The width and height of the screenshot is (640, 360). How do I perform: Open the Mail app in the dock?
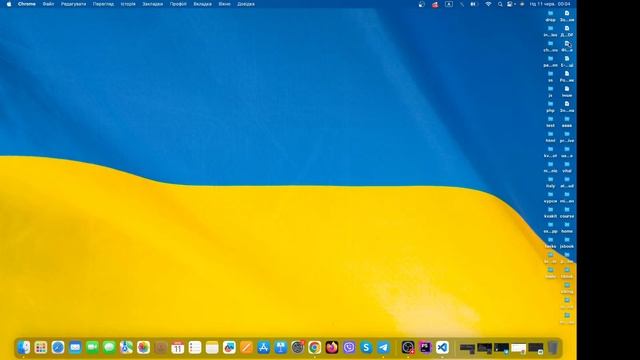[x=75, y=347]
